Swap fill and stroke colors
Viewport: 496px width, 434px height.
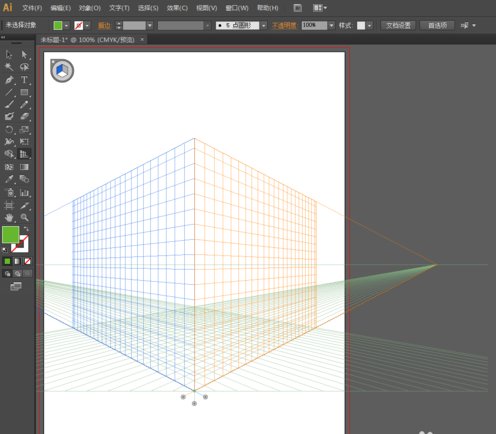click(x=26, y=229)
